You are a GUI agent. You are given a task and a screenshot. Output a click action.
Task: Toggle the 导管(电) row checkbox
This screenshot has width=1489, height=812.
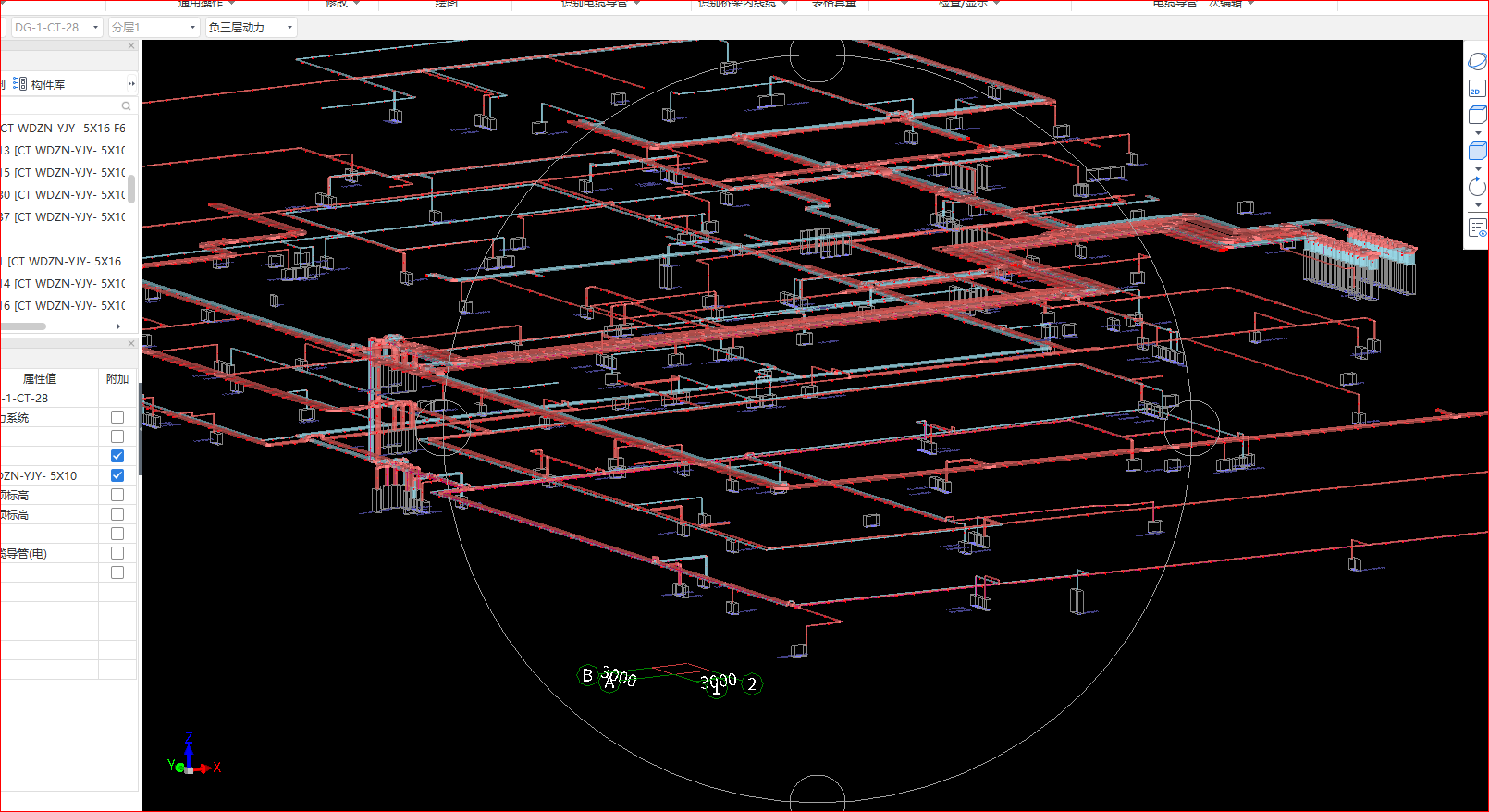pyautogui.click(x=117, y=553)
